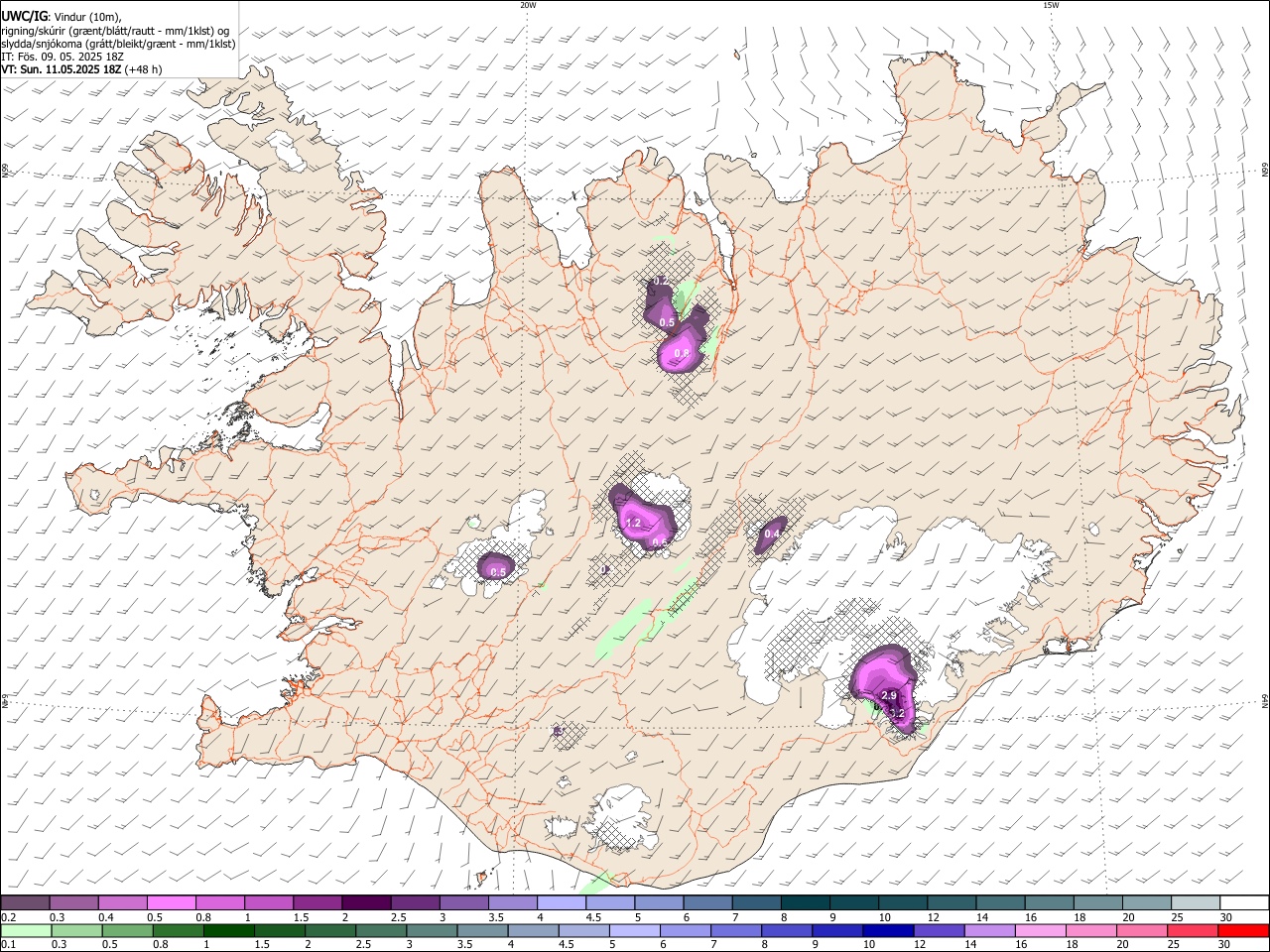The height and width of the screenshot is (952, 1270).
Task: Pick lower legend swatch between 14 and 16
Action: point(989,931)
